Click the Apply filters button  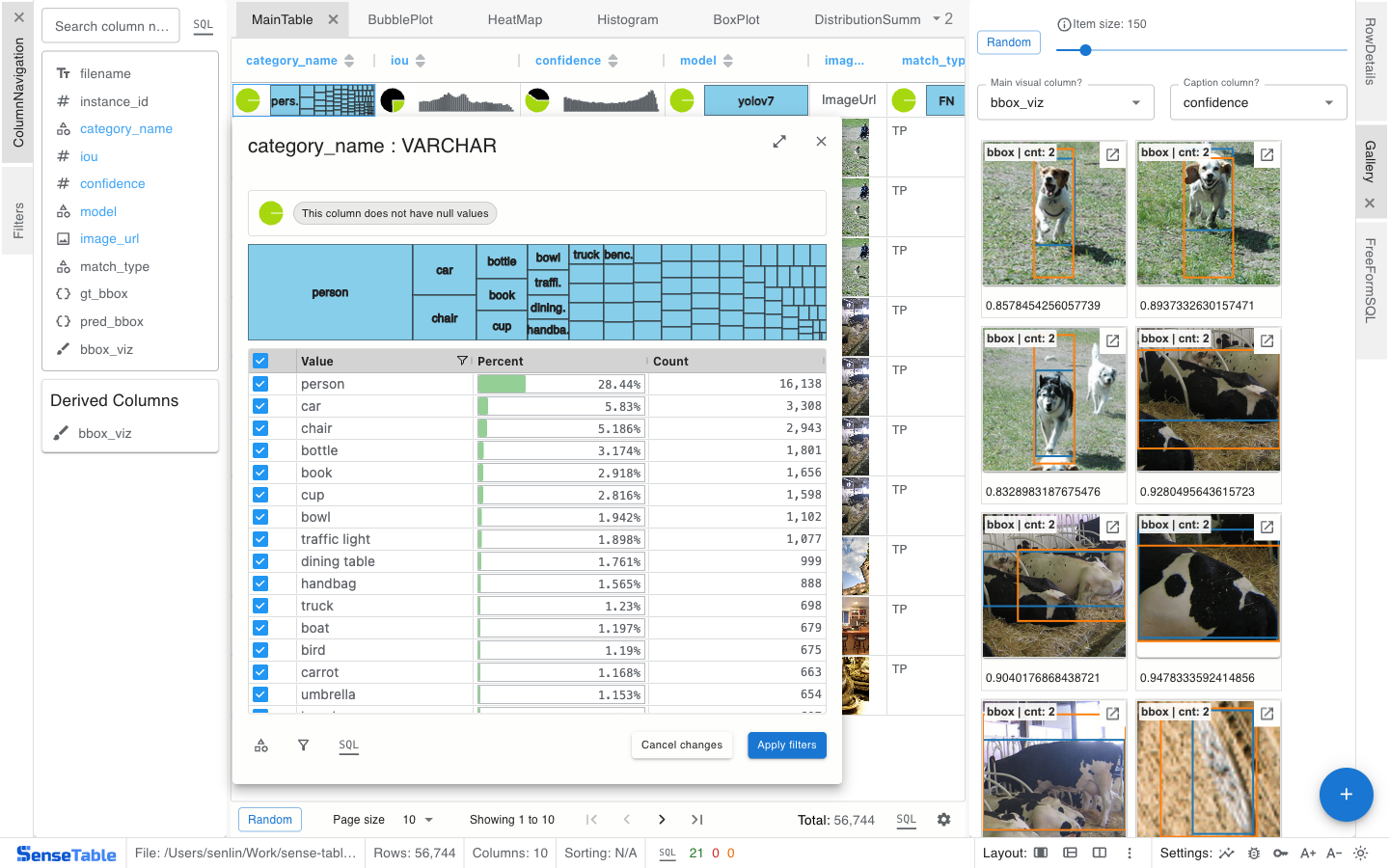(x=786, y=746)
